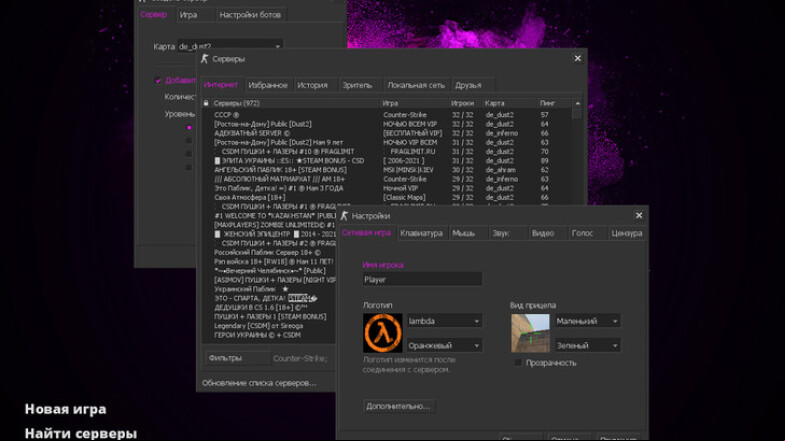Image resolution: width=785 pixels, height=441 pixels.
Task: Click Новая игра in main menu
Action: coord(66,409)
